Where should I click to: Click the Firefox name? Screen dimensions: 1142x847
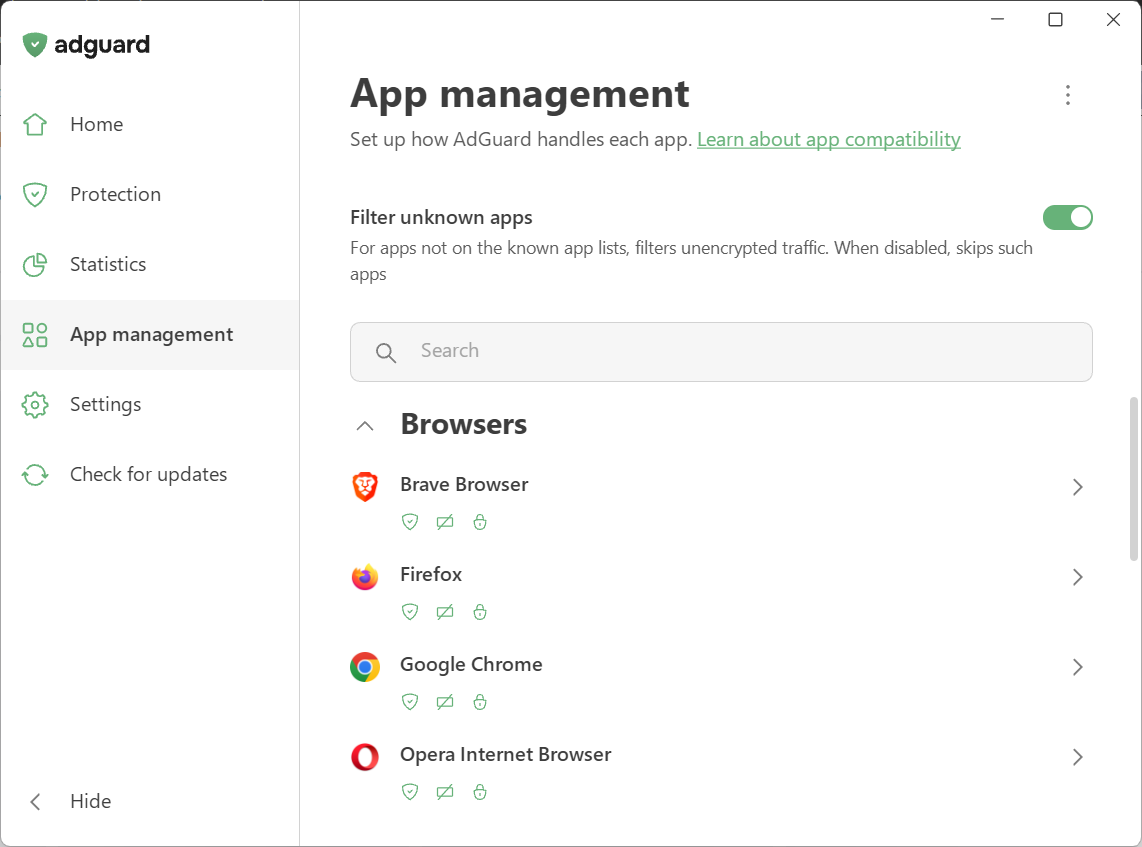click(x=431, y=575)
